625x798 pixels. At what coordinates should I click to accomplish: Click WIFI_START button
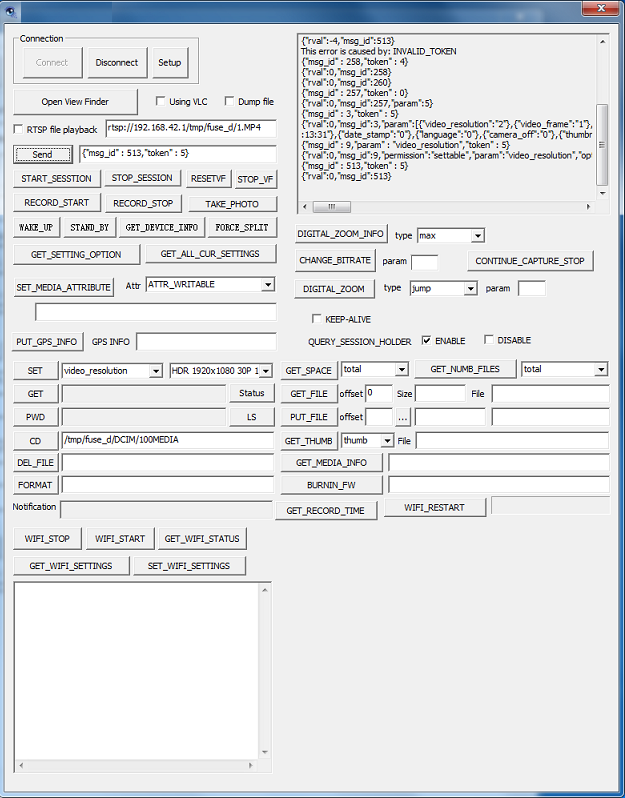[120, 539]
